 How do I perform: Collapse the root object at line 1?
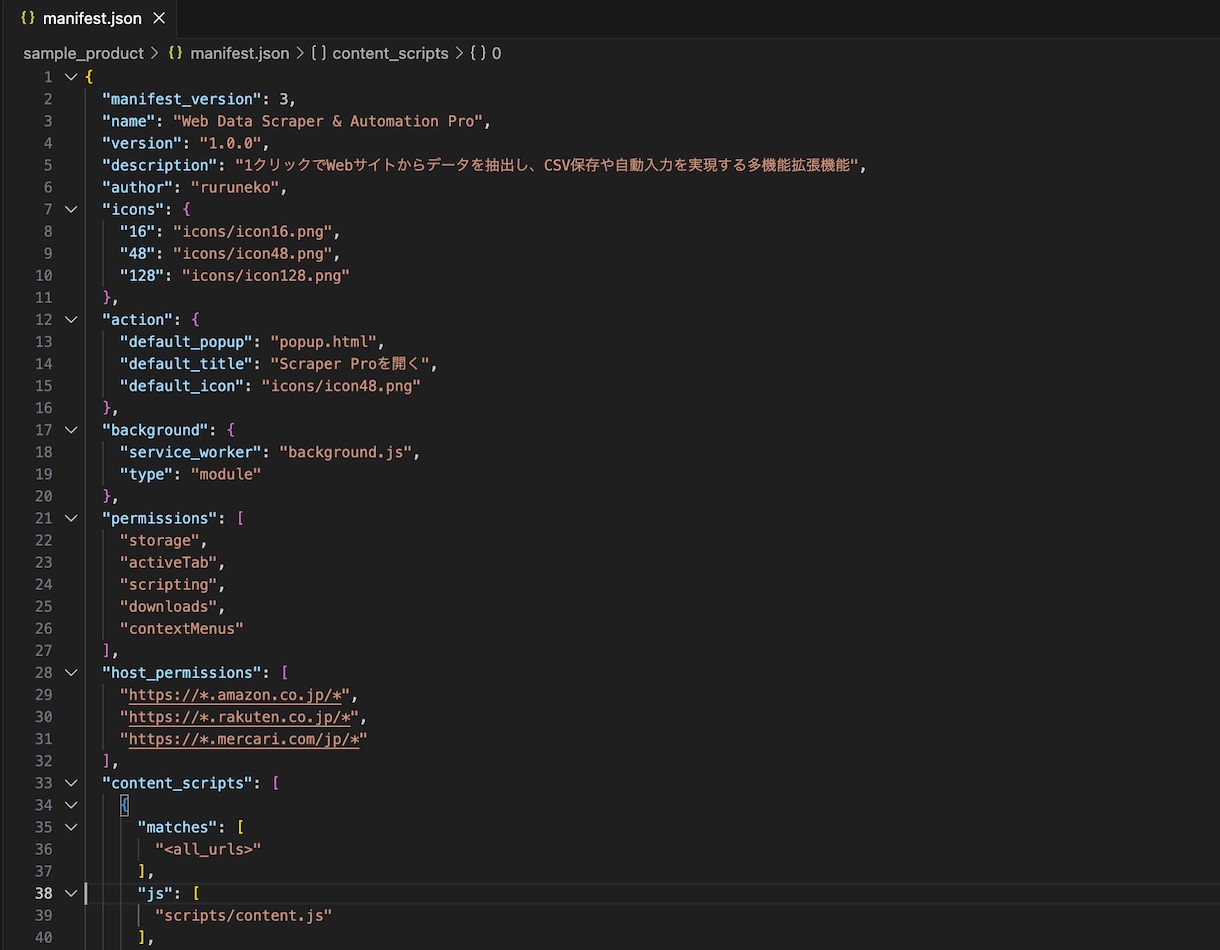tap(70, 77)
